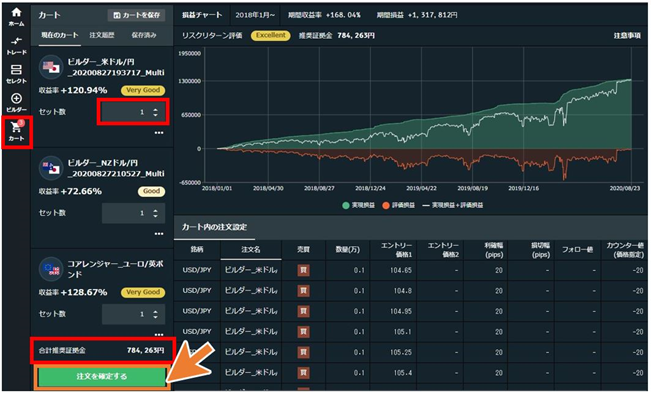Image resolution: width=651 pixels, height=393 pixels.
Task: Sort by the 売買 column header
Action: (303, 250)
